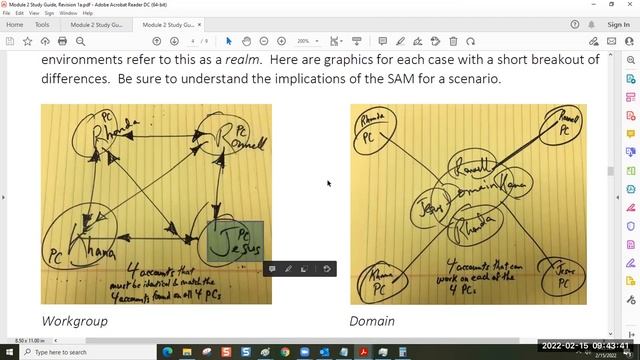Click comment icon in floating annotation toolbar
Image resolution: width=640 pixels, height=360 pixels.
click(272, 269)
